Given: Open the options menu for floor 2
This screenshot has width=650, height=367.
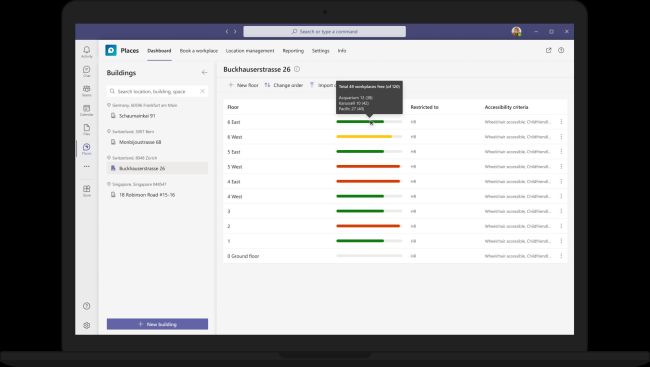Looking at the screenshot, I should (561, 226).
